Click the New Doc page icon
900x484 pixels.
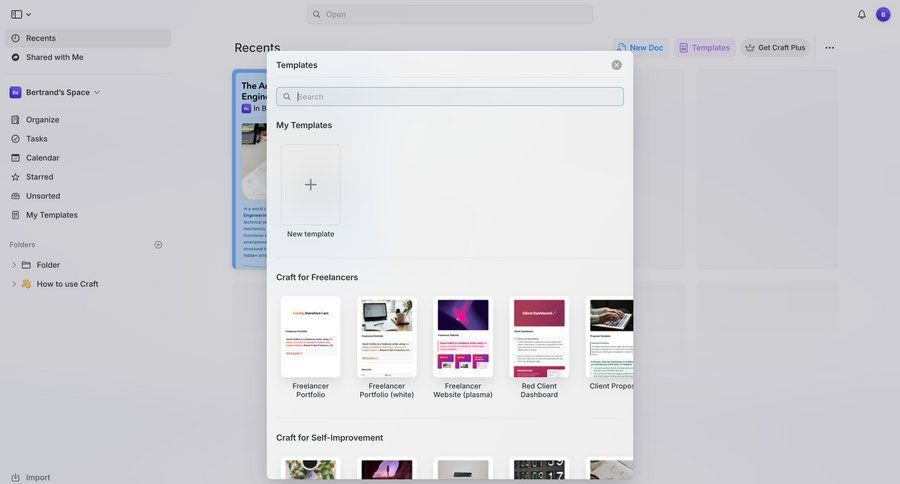pos(622,48)
